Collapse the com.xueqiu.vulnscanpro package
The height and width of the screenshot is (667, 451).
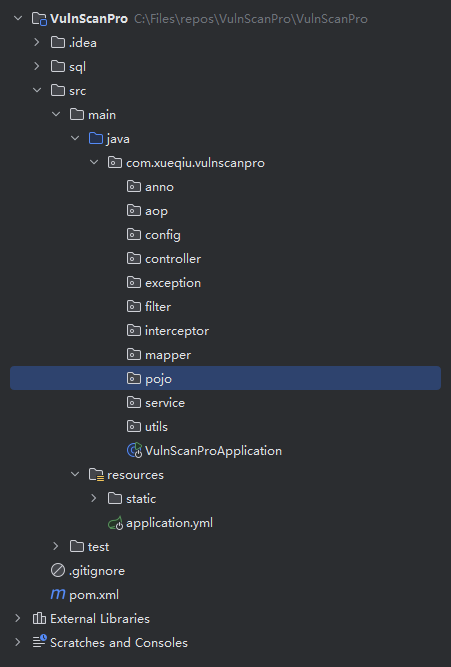click(x=94, y=162)
